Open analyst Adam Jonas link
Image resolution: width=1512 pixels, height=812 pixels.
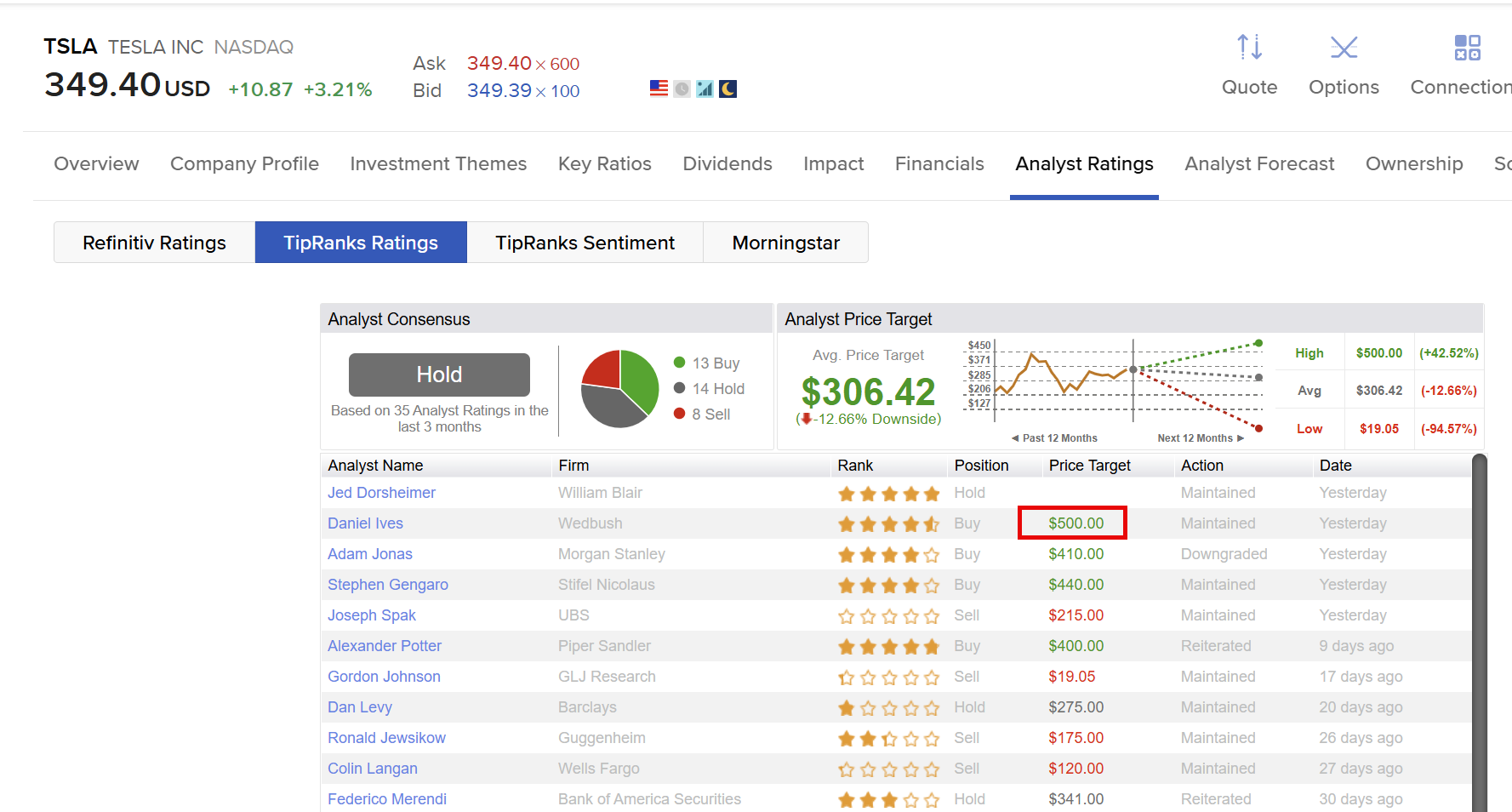click(x=370, y=554)
